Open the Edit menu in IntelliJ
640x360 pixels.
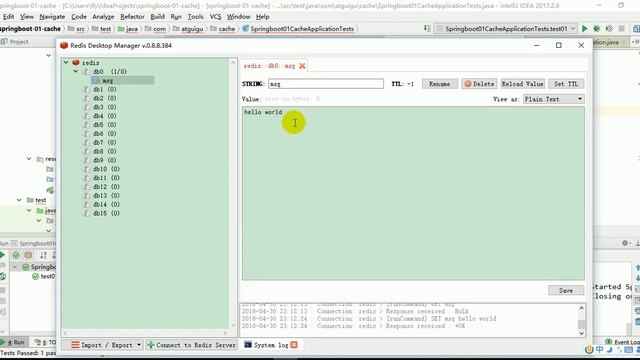coord(9,17)
